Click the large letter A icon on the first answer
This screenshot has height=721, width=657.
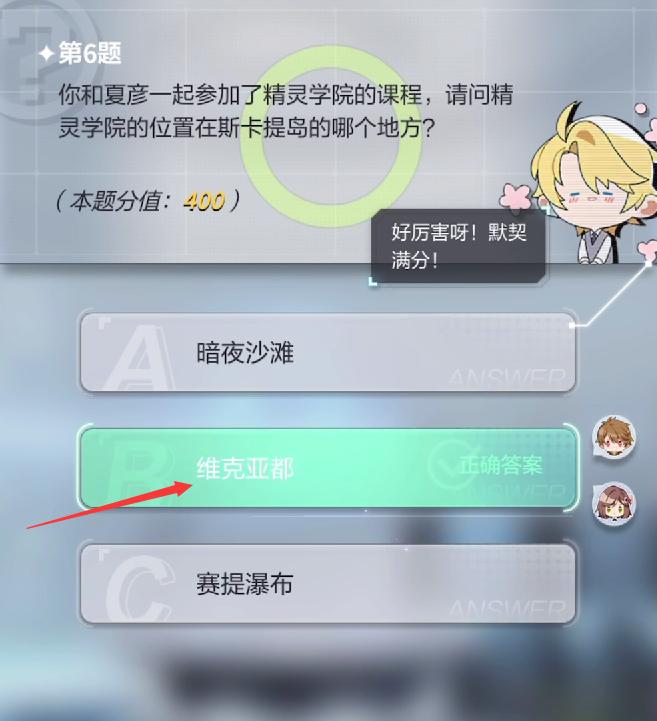tap(139, 359)
